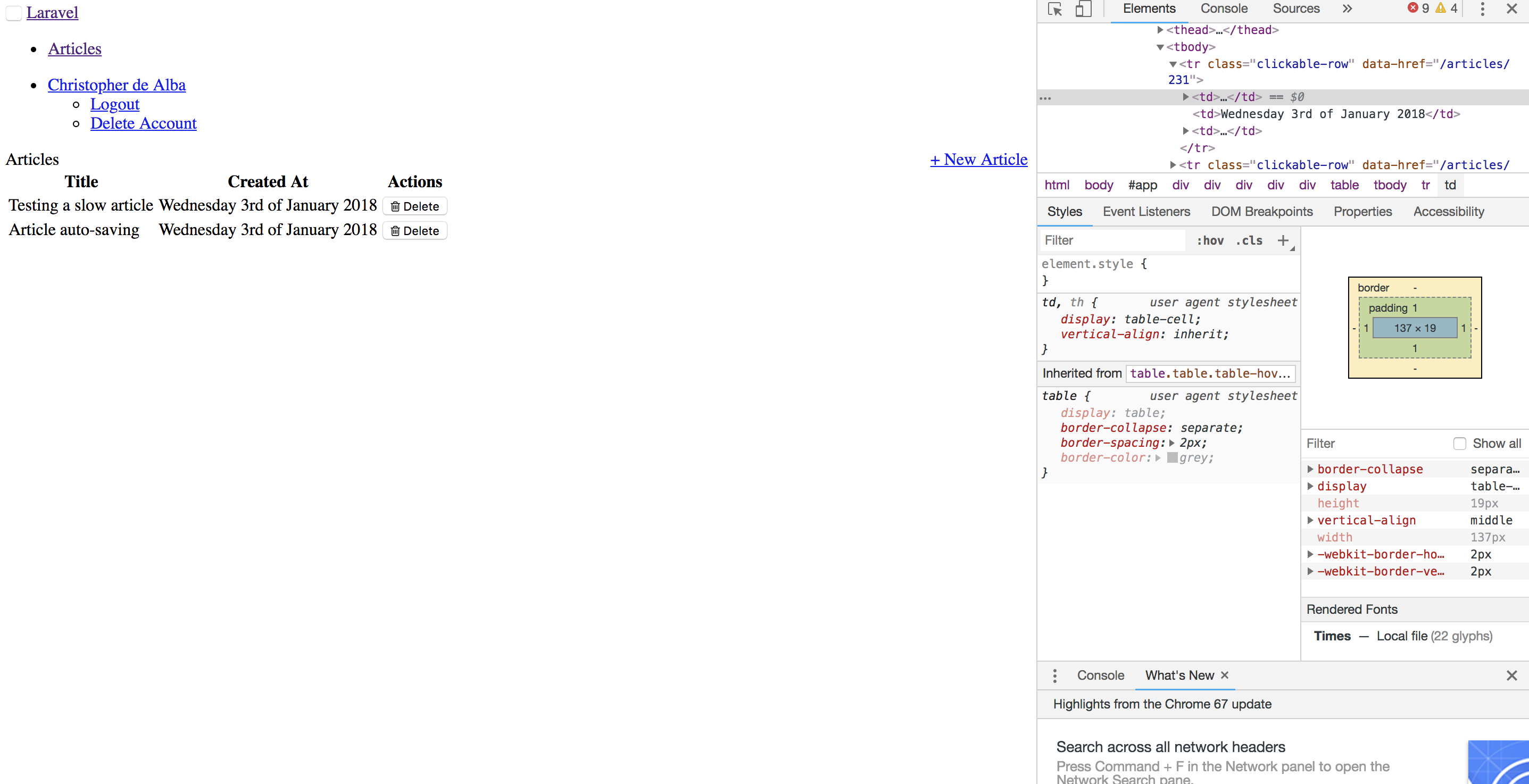Expand the thead element node
Viewport: 1529px width, 784px height.
tap(1160, 30)
